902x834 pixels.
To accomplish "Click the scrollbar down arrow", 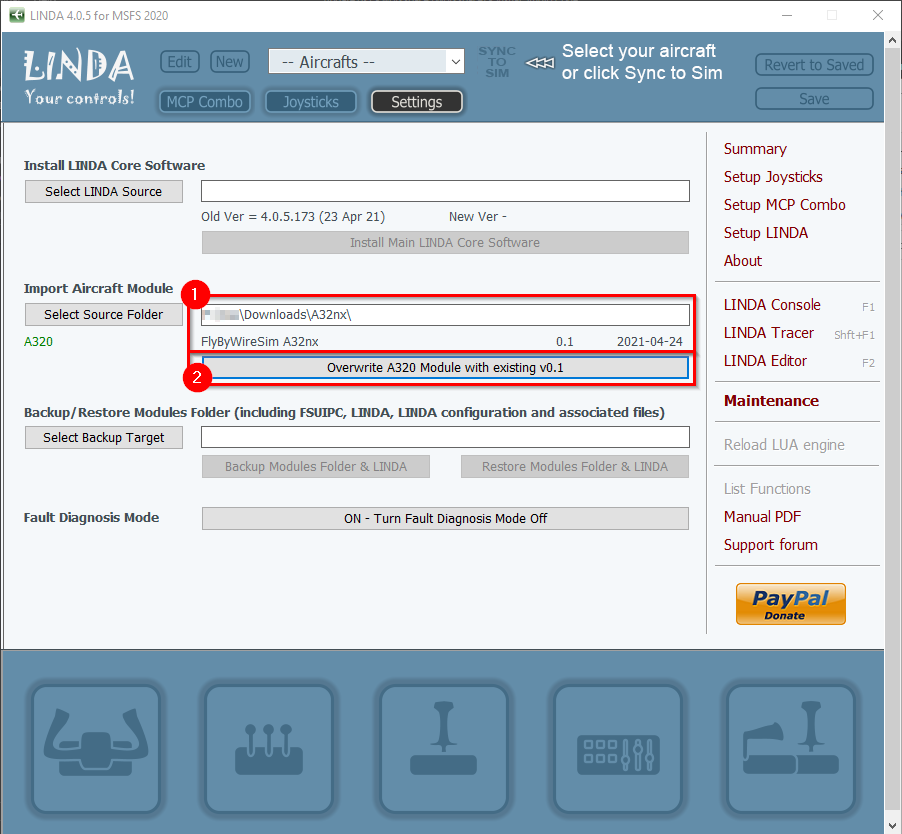I will click(x=893, y=827).
